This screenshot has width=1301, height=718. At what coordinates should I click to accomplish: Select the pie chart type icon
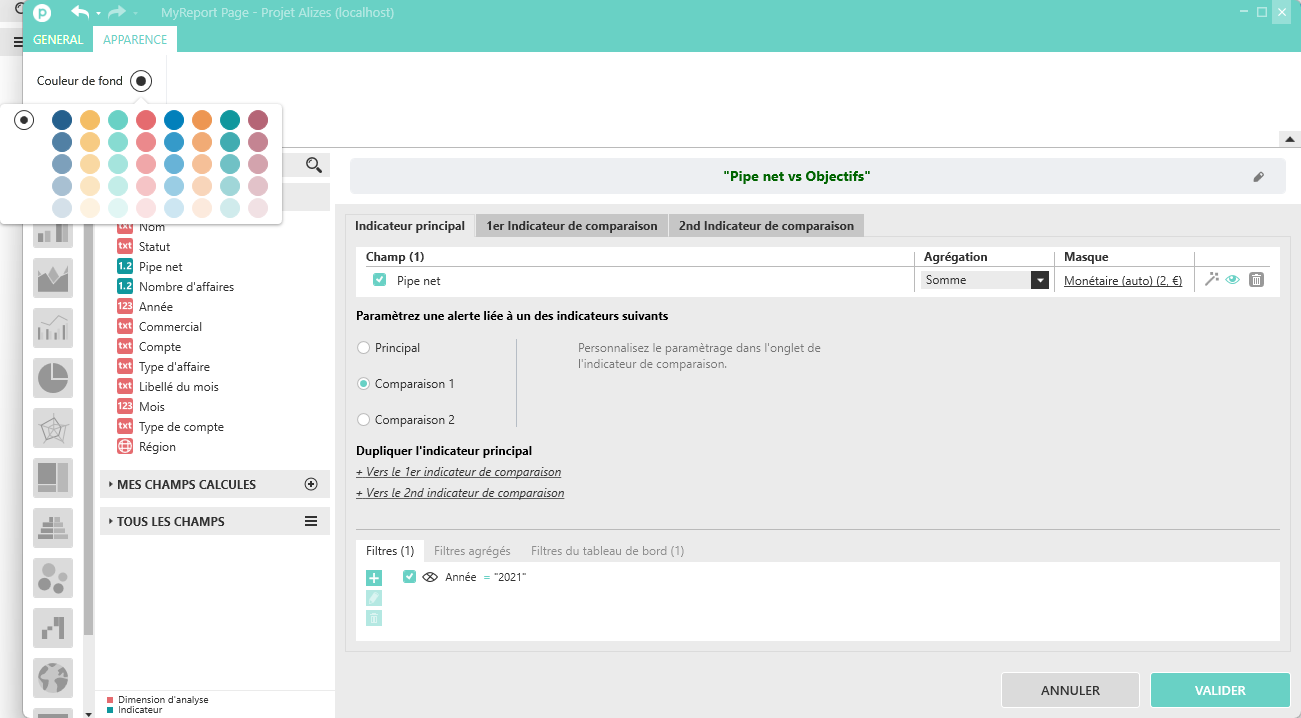(x=52, y=378)
